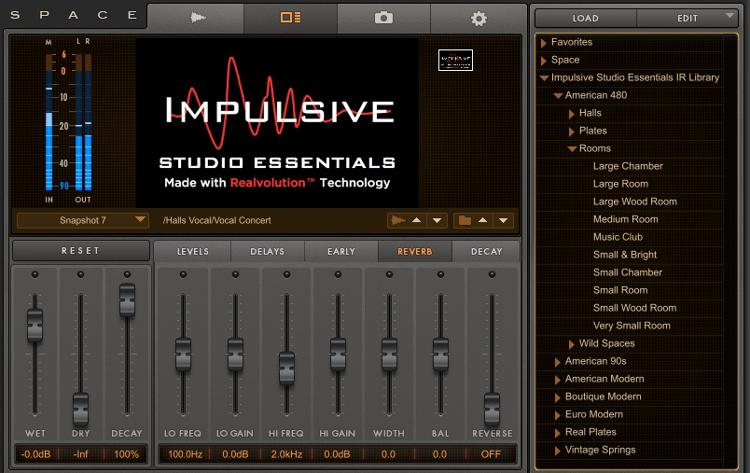
Task: Click the LOAD button
Action: [x=585, y=18]
